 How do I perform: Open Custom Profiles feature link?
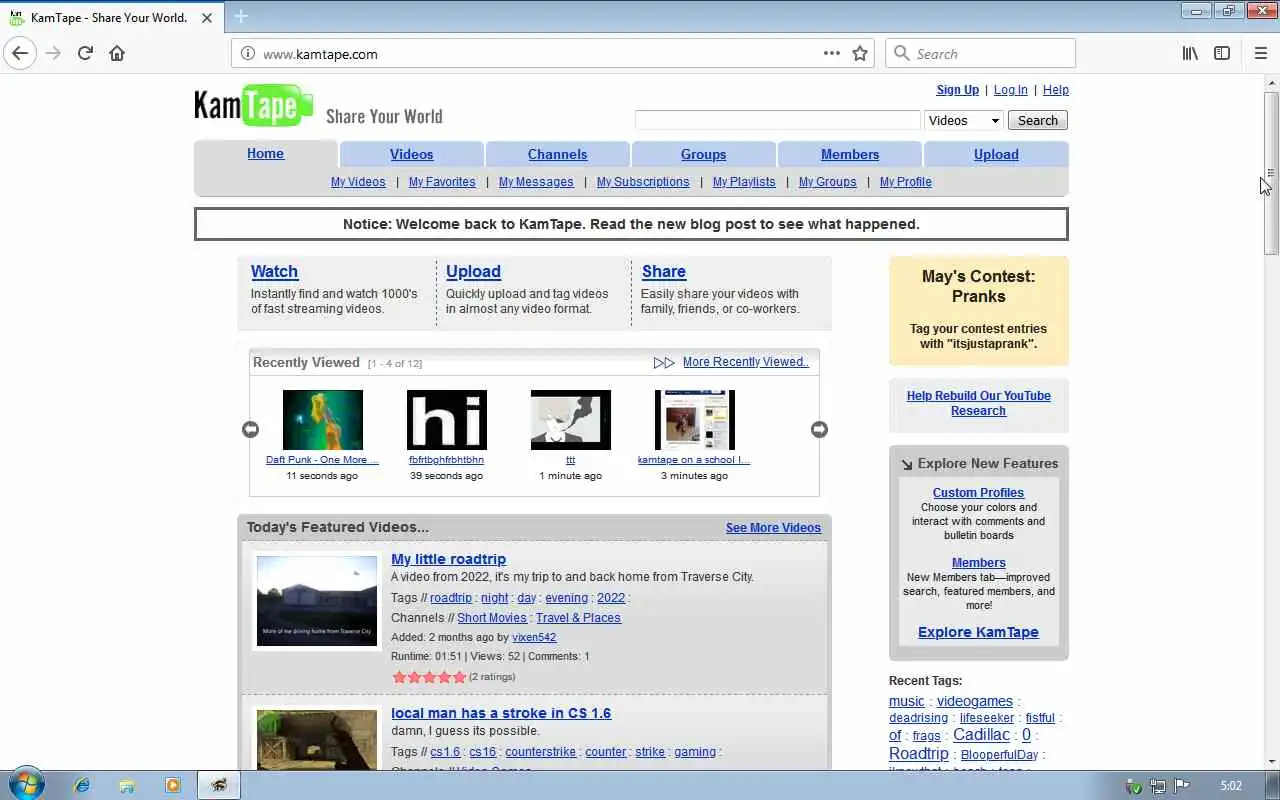[978, 493]
